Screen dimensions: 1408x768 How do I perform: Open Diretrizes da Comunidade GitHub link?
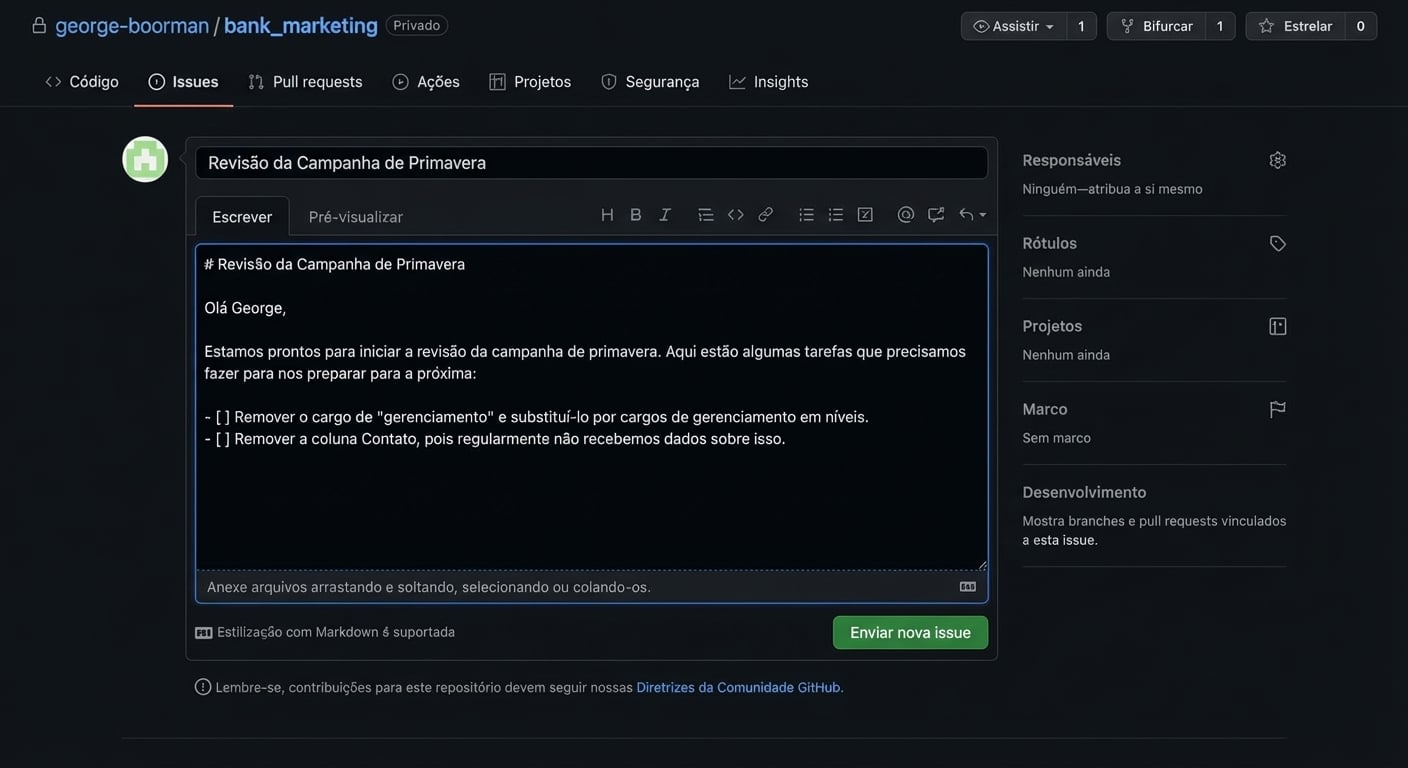740,688
